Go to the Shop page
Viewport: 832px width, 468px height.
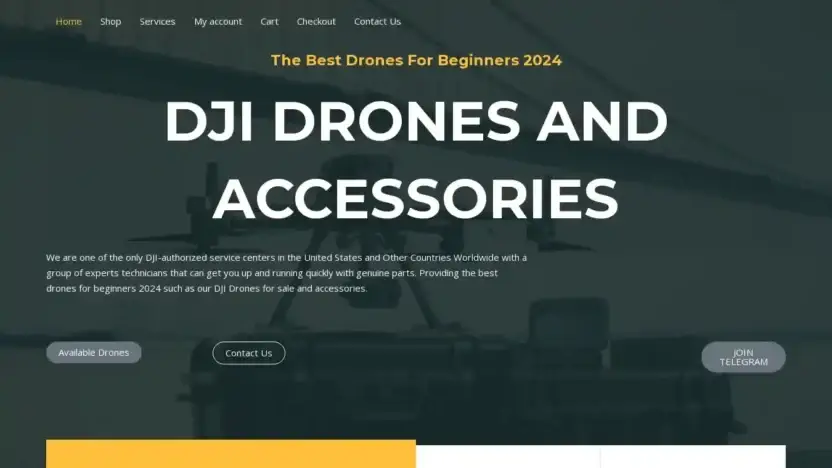tap(110, 22)
